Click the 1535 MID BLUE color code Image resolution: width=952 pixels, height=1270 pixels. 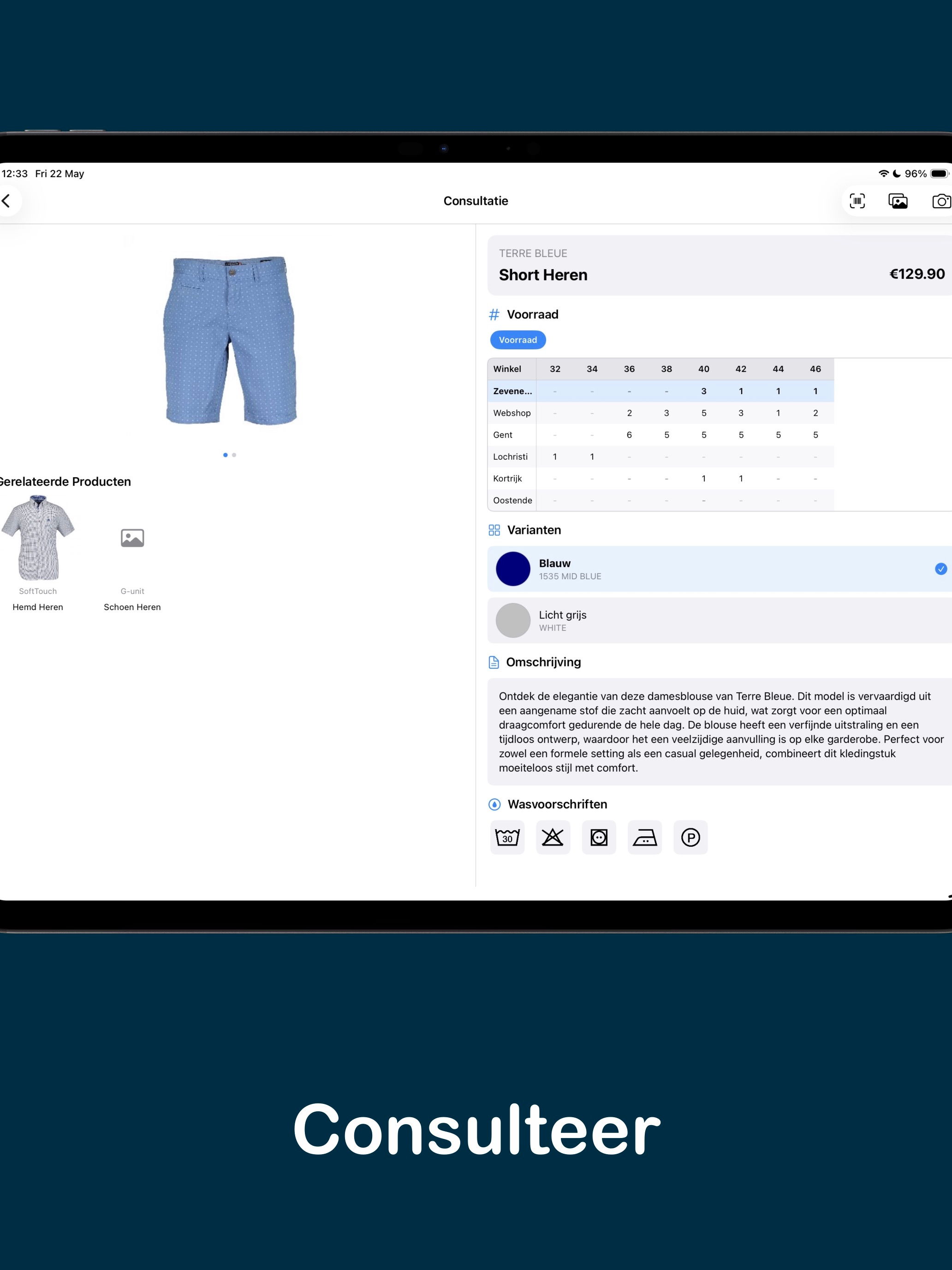coord(570,576)
